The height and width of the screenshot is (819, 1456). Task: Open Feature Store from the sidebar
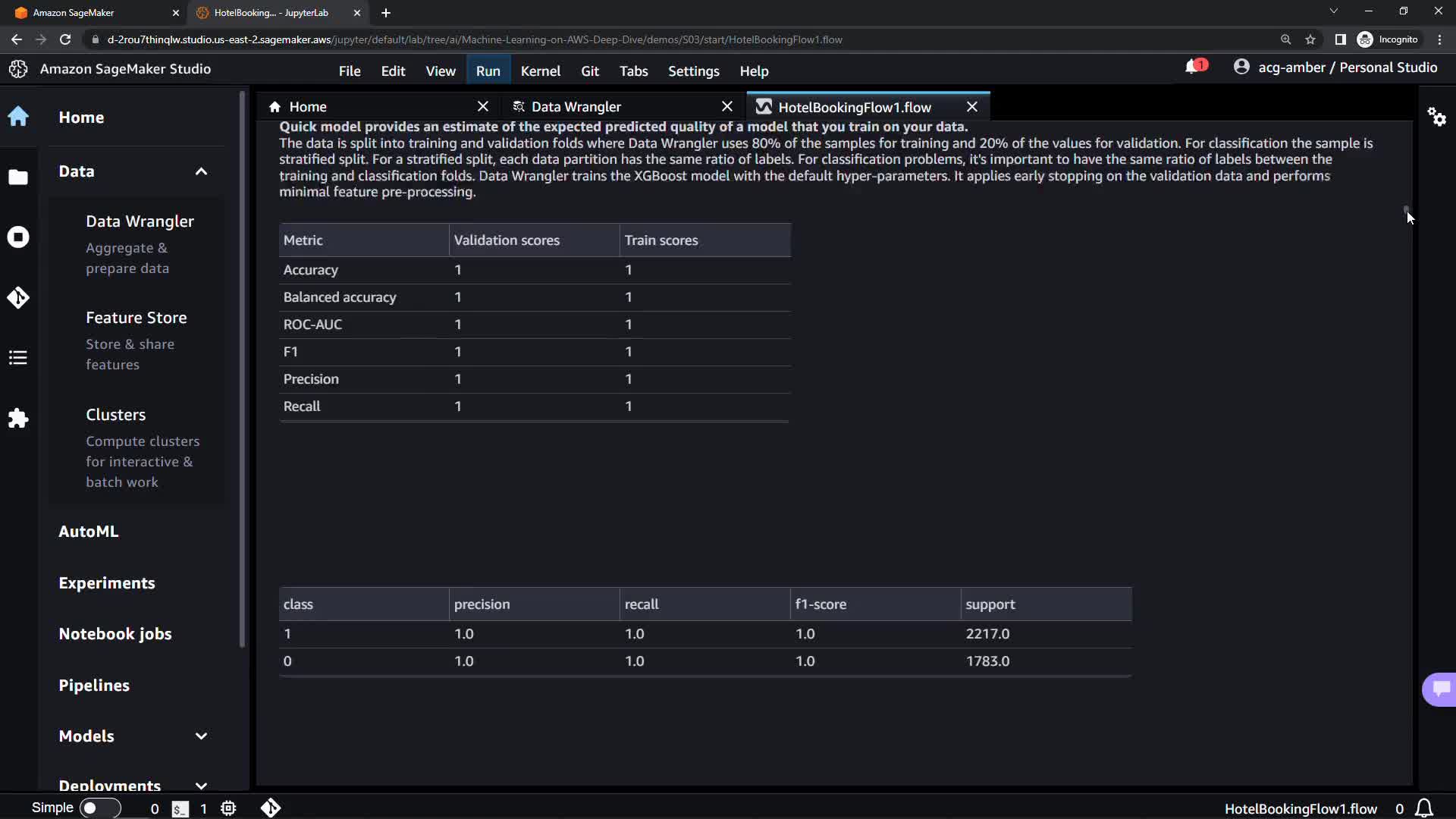point(136,318)
